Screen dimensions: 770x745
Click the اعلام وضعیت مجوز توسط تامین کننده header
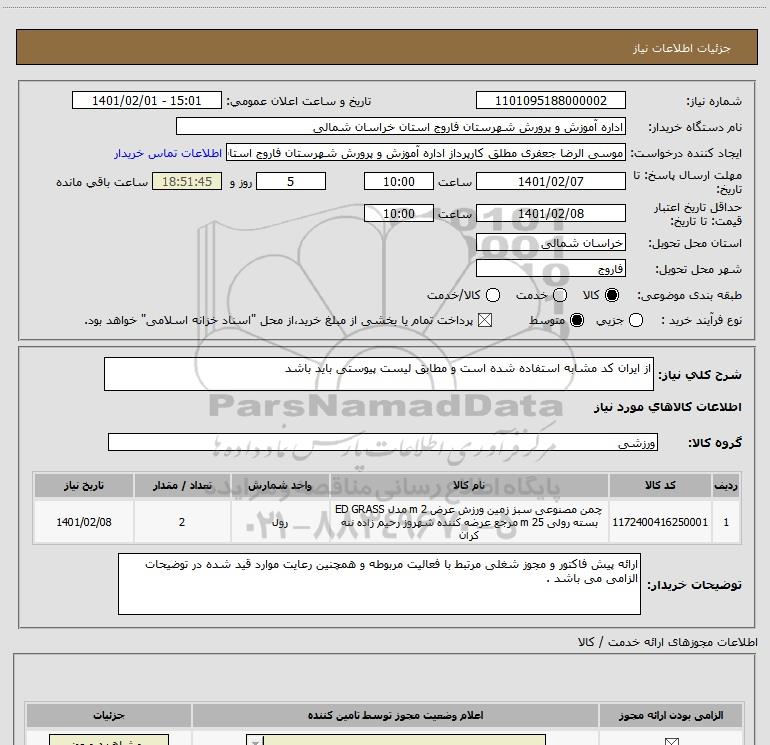(395, 715)
